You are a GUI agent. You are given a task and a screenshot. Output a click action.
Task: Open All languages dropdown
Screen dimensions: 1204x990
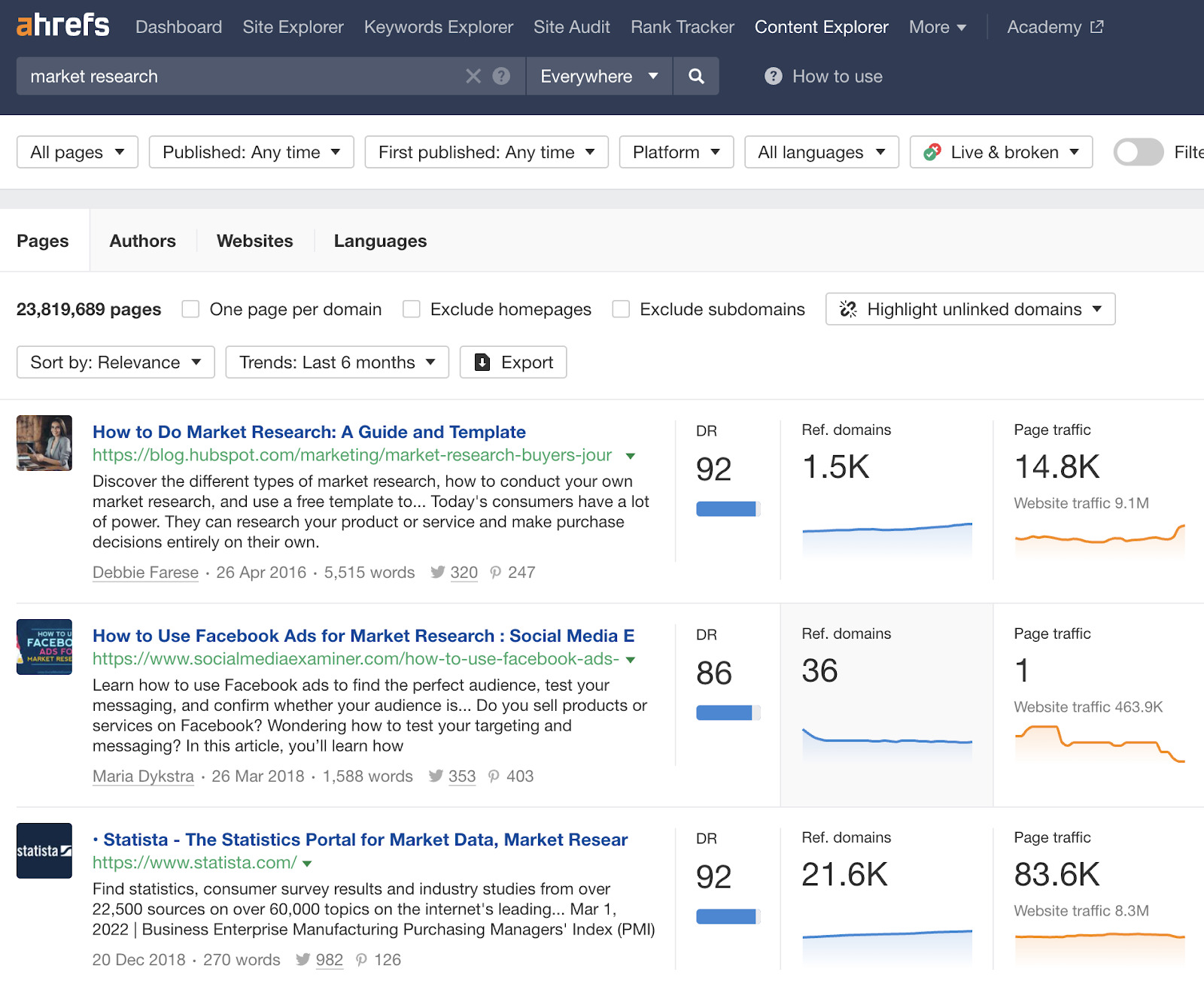(822, 152)
